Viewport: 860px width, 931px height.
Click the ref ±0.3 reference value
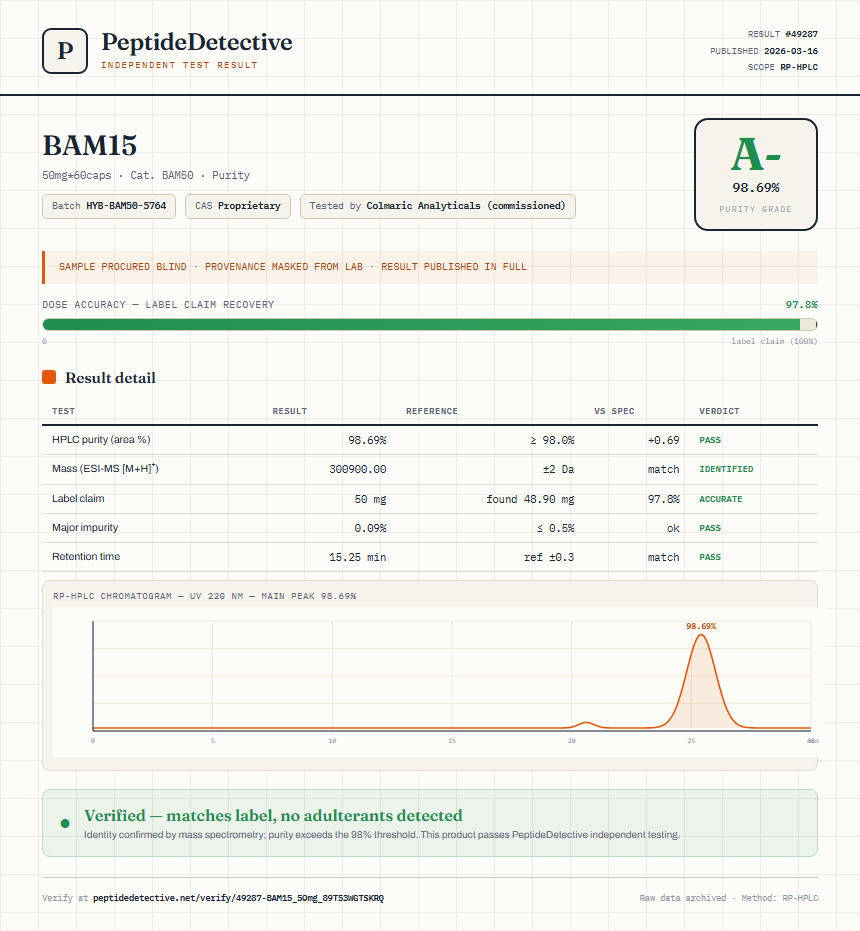click(549, 558)
